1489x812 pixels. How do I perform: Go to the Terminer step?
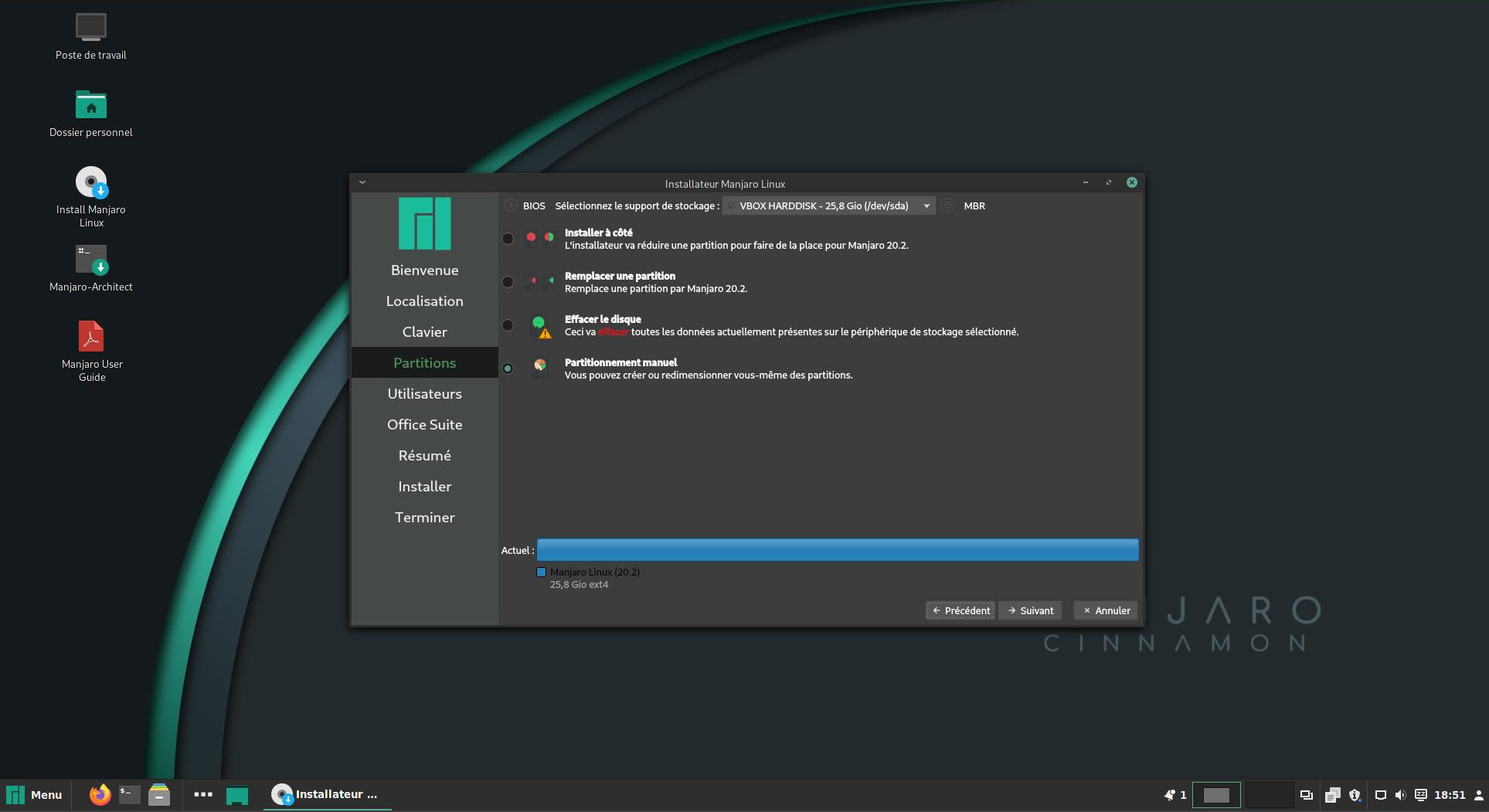click(425, 518)
